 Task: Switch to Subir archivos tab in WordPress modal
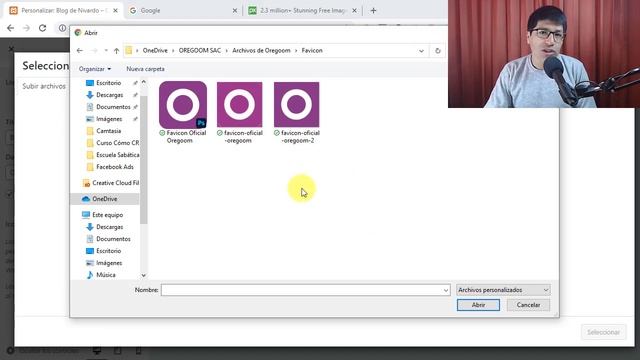(44, 86)
